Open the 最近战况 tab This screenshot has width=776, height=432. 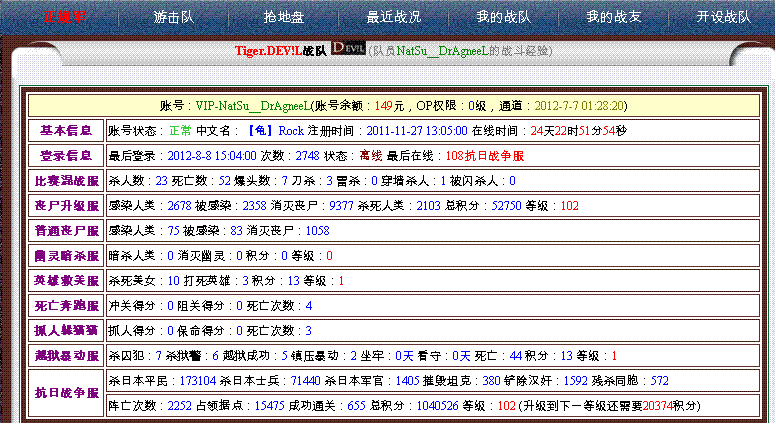393,17
